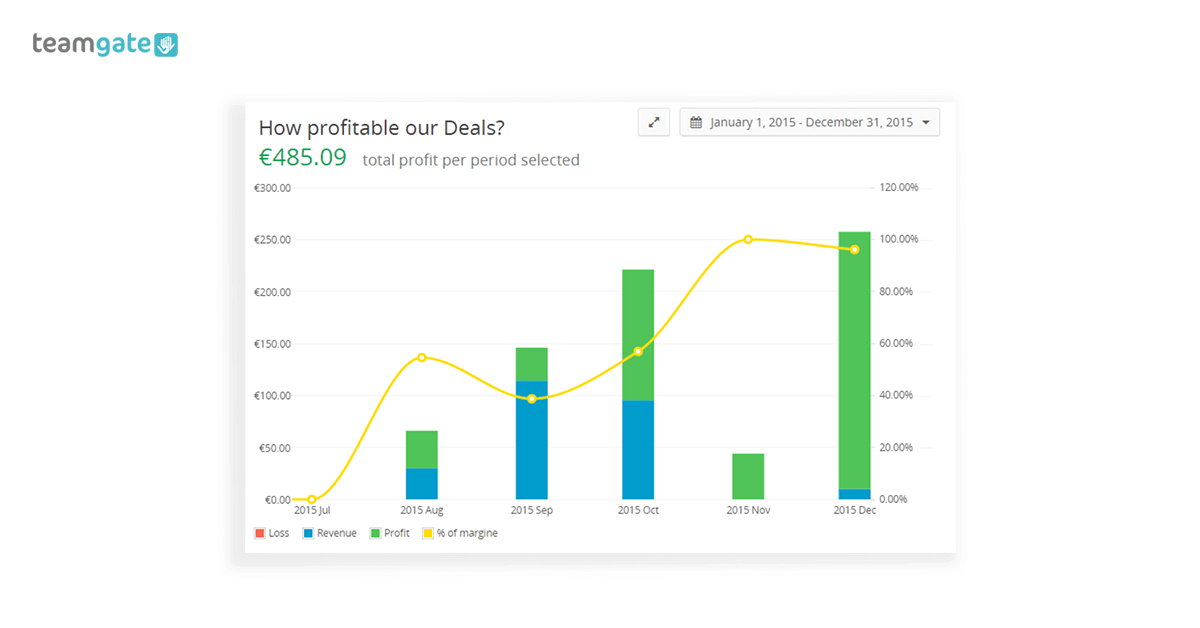Open the date range dropdown arrow

pos(926,123)
